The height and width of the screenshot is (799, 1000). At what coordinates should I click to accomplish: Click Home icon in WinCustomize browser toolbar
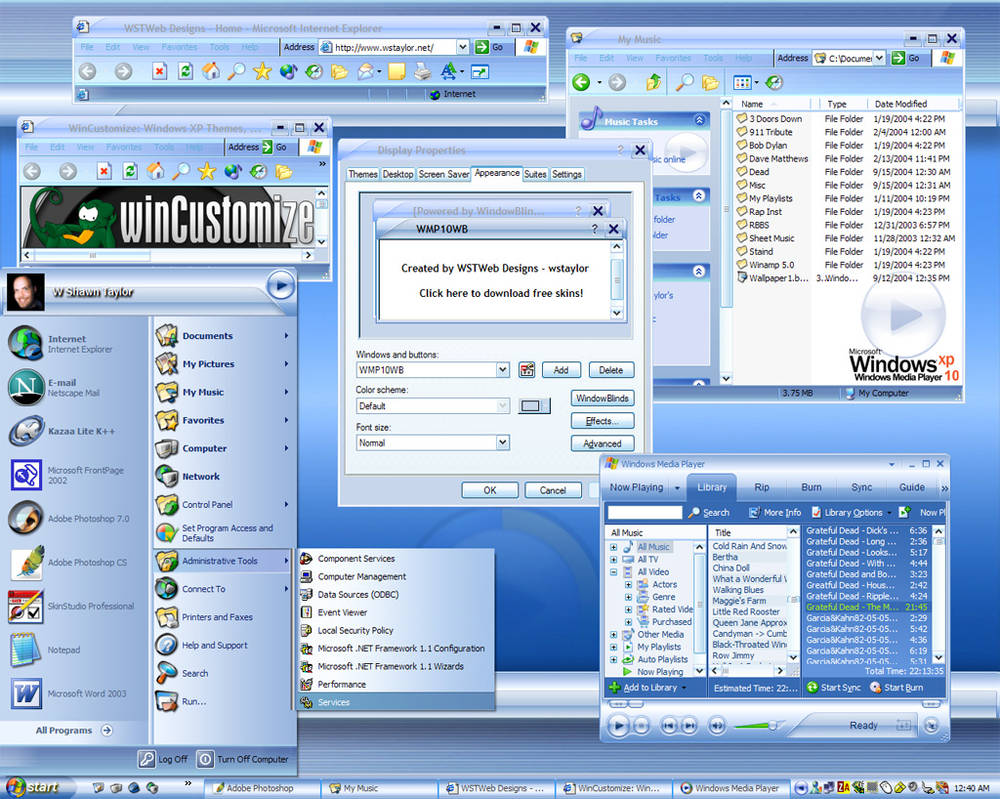(x=156, y=171)
